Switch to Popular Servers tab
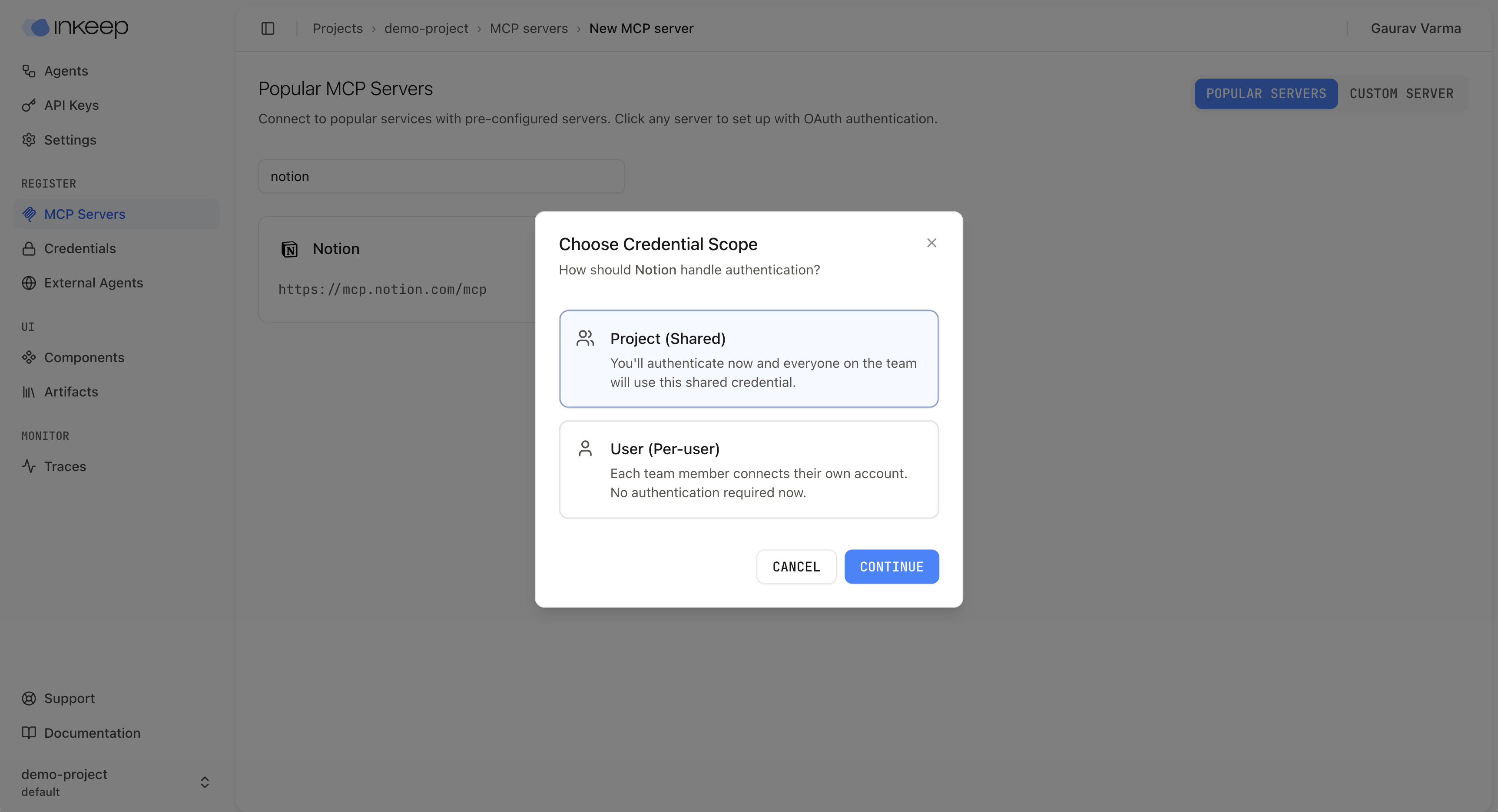Viewport: 1498px width, 812px height. click(1266, 94)
